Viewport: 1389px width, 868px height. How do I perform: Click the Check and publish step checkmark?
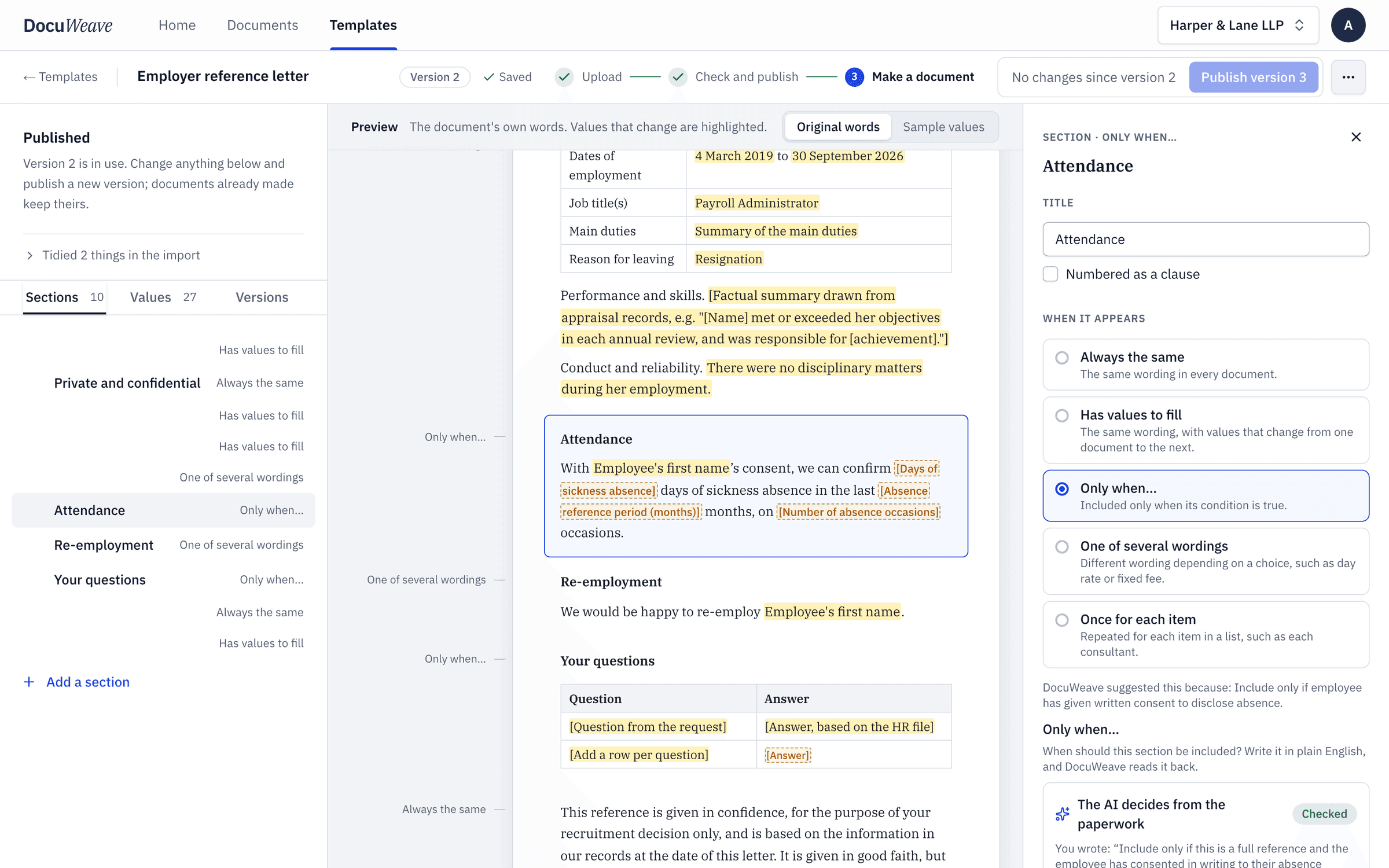(x=678, y=77)
